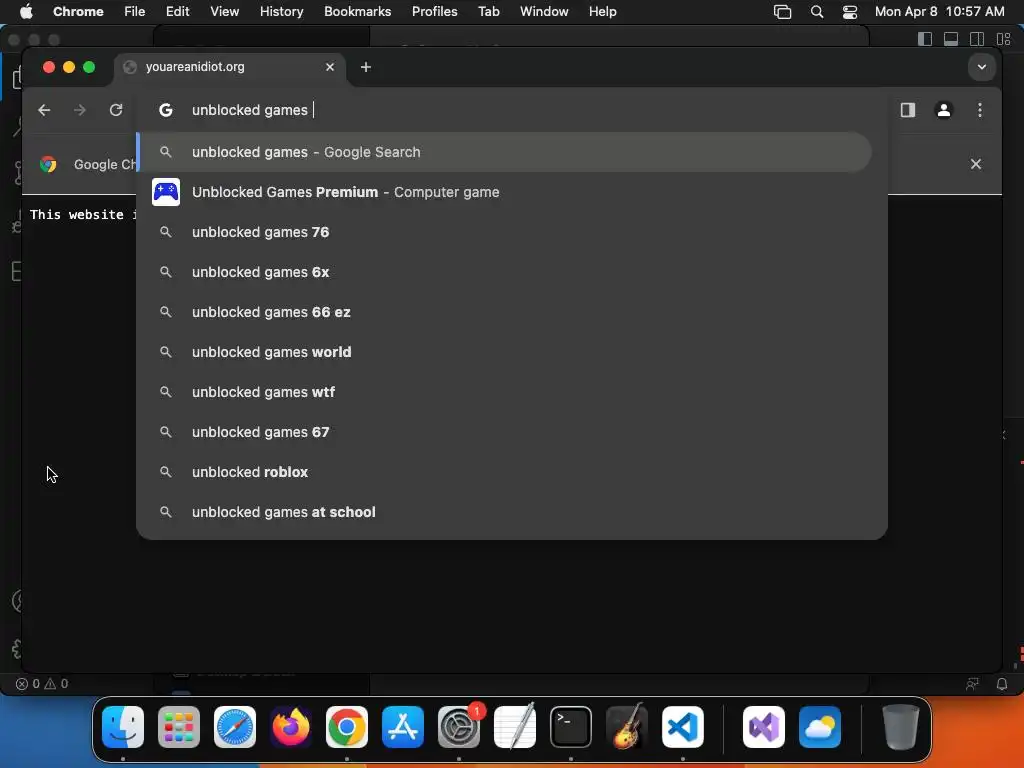Open Control Center in menu bar
The height and width of the screenshot is (768, 1024).
850,11
